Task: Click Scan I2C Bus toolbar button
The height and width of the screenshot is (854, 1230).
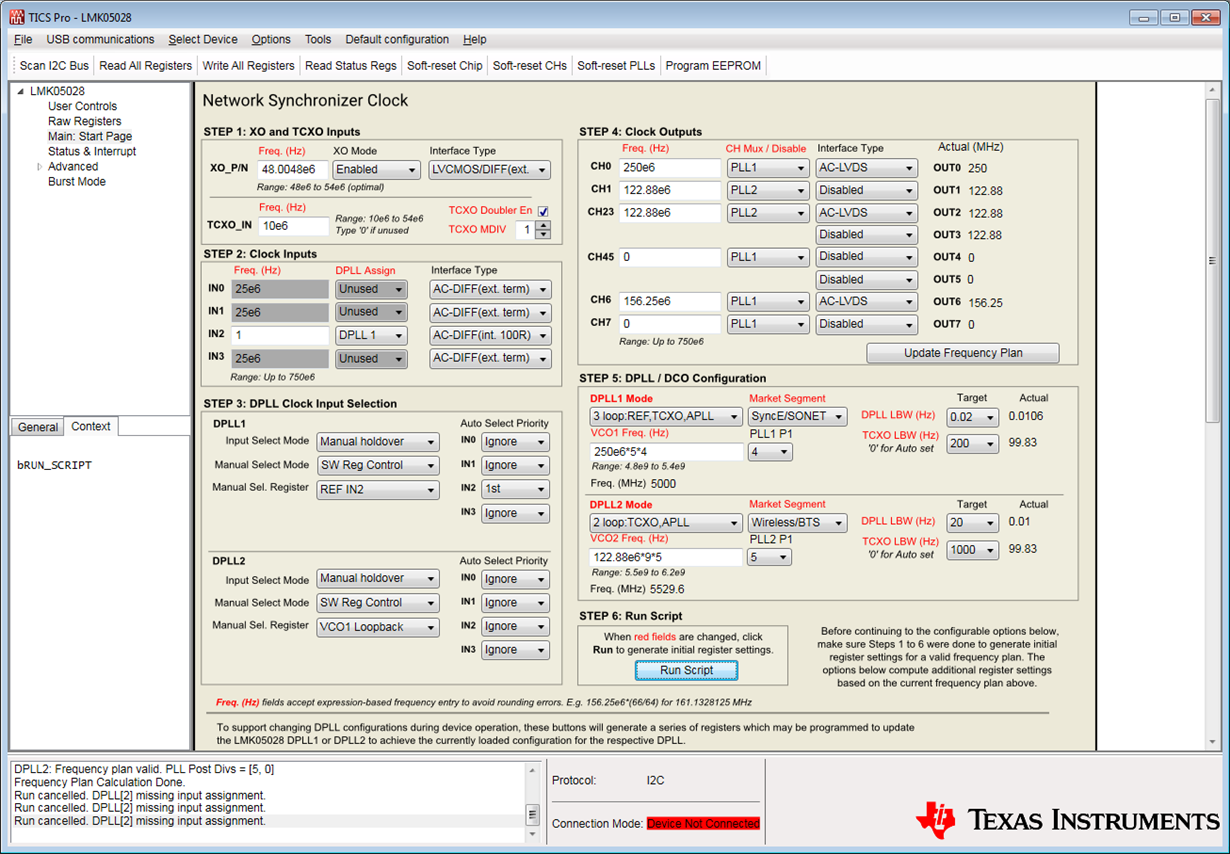Action: tap(54, 66)
